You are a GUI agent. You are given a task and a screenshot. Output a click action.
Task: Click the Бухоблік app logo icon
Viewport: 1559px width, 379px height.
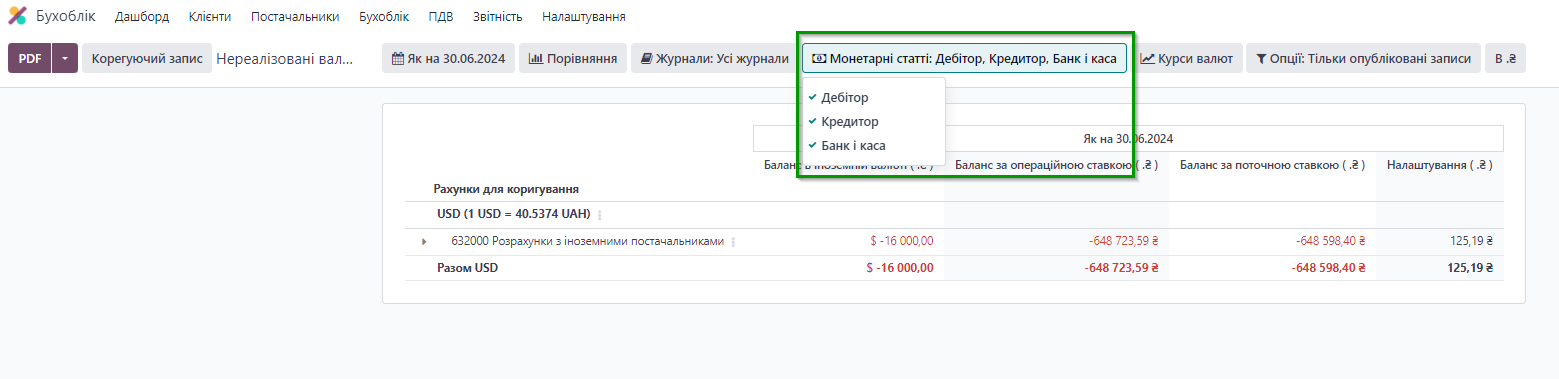pyautogui.click(x=17, y=17)
